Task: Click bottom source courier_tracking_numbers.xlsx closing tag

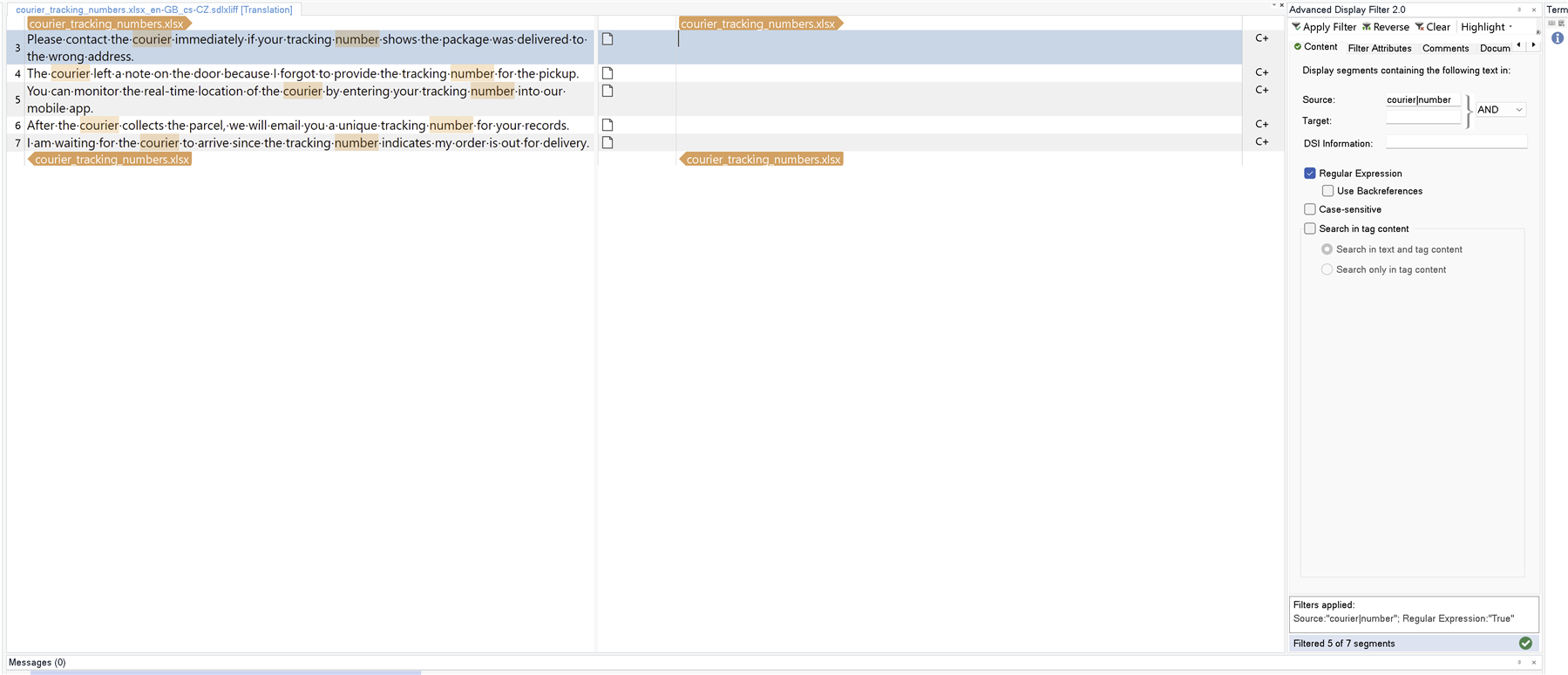Action: pos(109,160)
